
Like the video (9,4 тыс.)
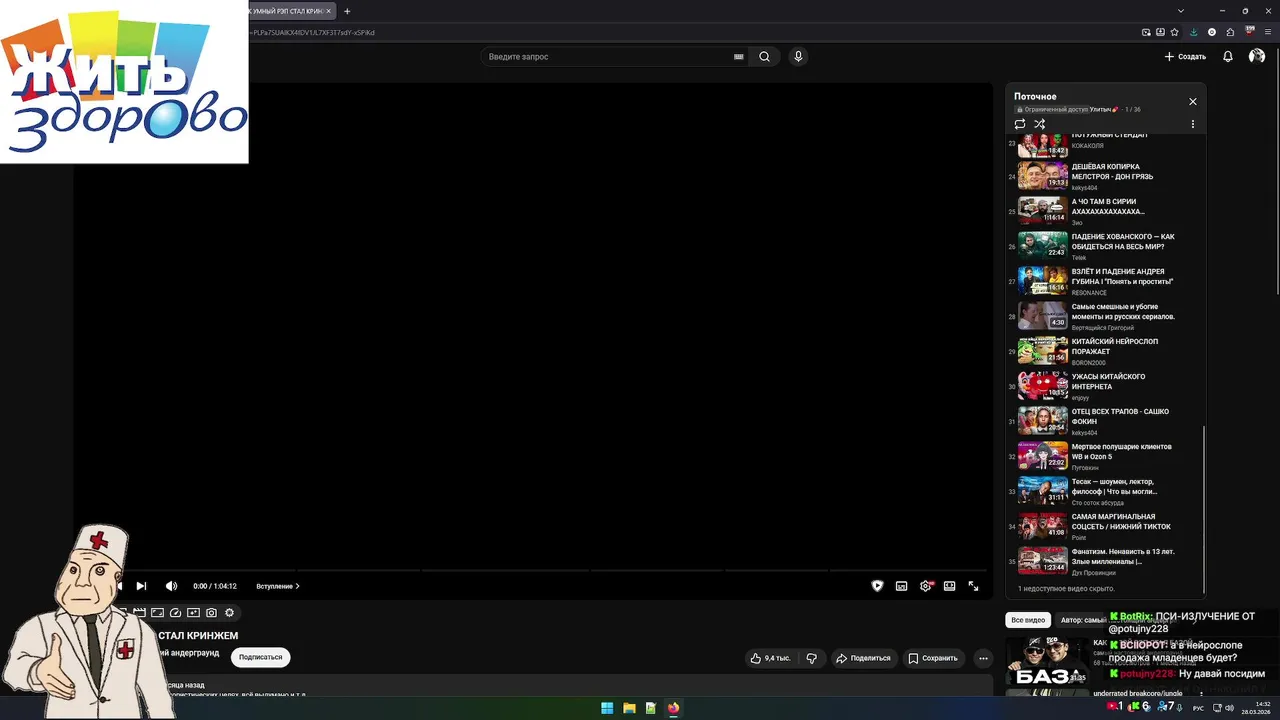point(770,658)
